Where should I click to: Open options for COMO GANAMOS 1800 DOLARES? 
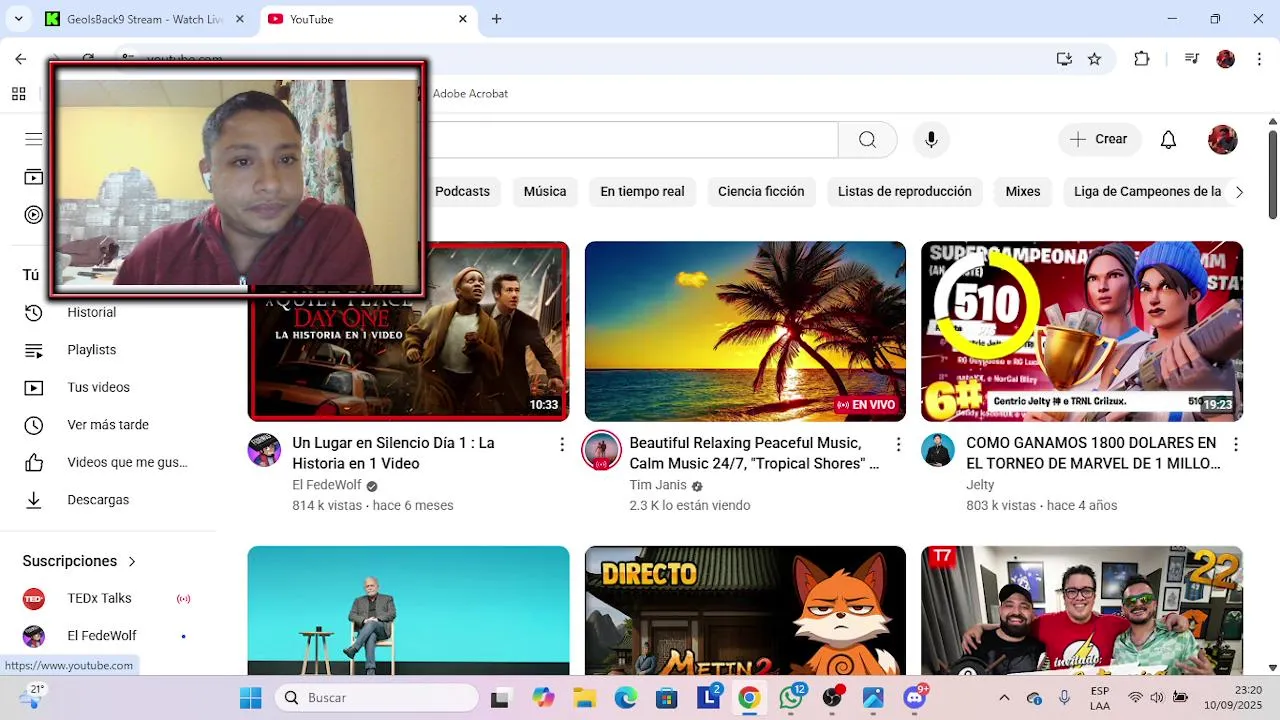click(1235, 444)
